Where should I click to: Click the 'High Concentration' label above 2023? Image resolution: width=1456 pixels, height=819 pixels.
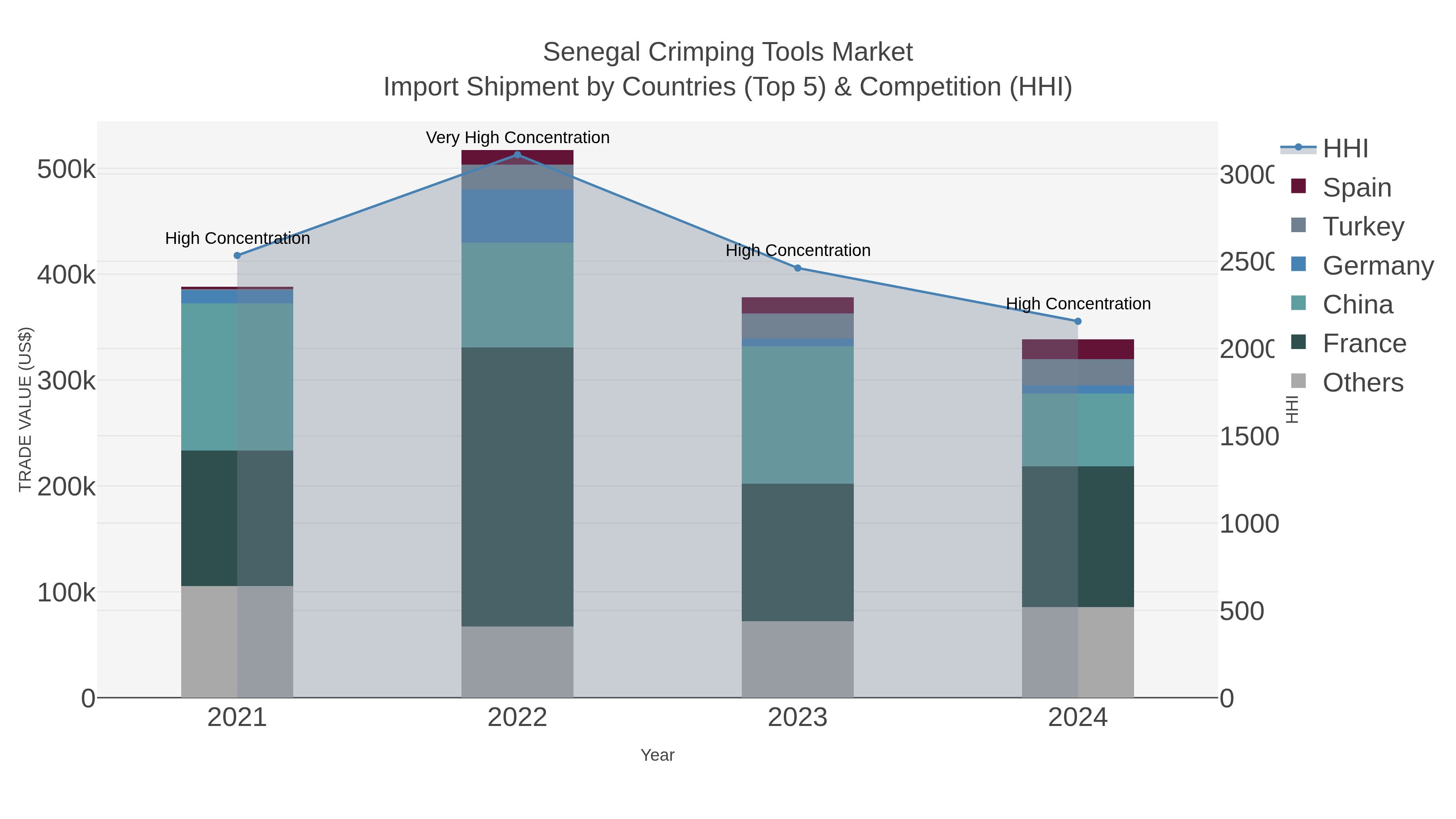tap(798, 250)
